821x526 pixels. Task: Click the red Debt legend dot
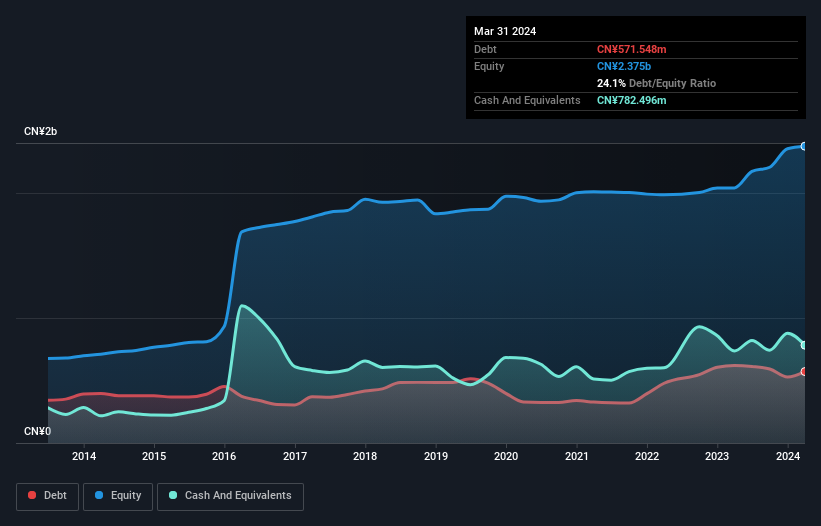click(32, 495)
